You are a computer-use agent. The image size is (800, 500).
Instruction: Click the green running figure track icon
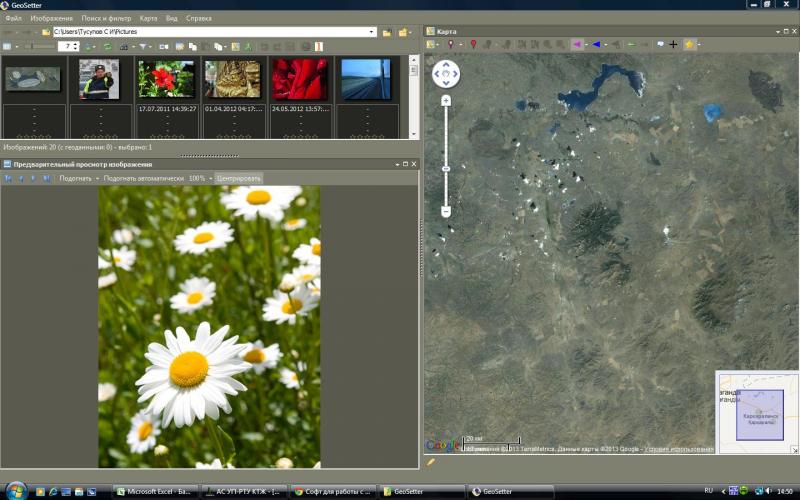(248, 46)
